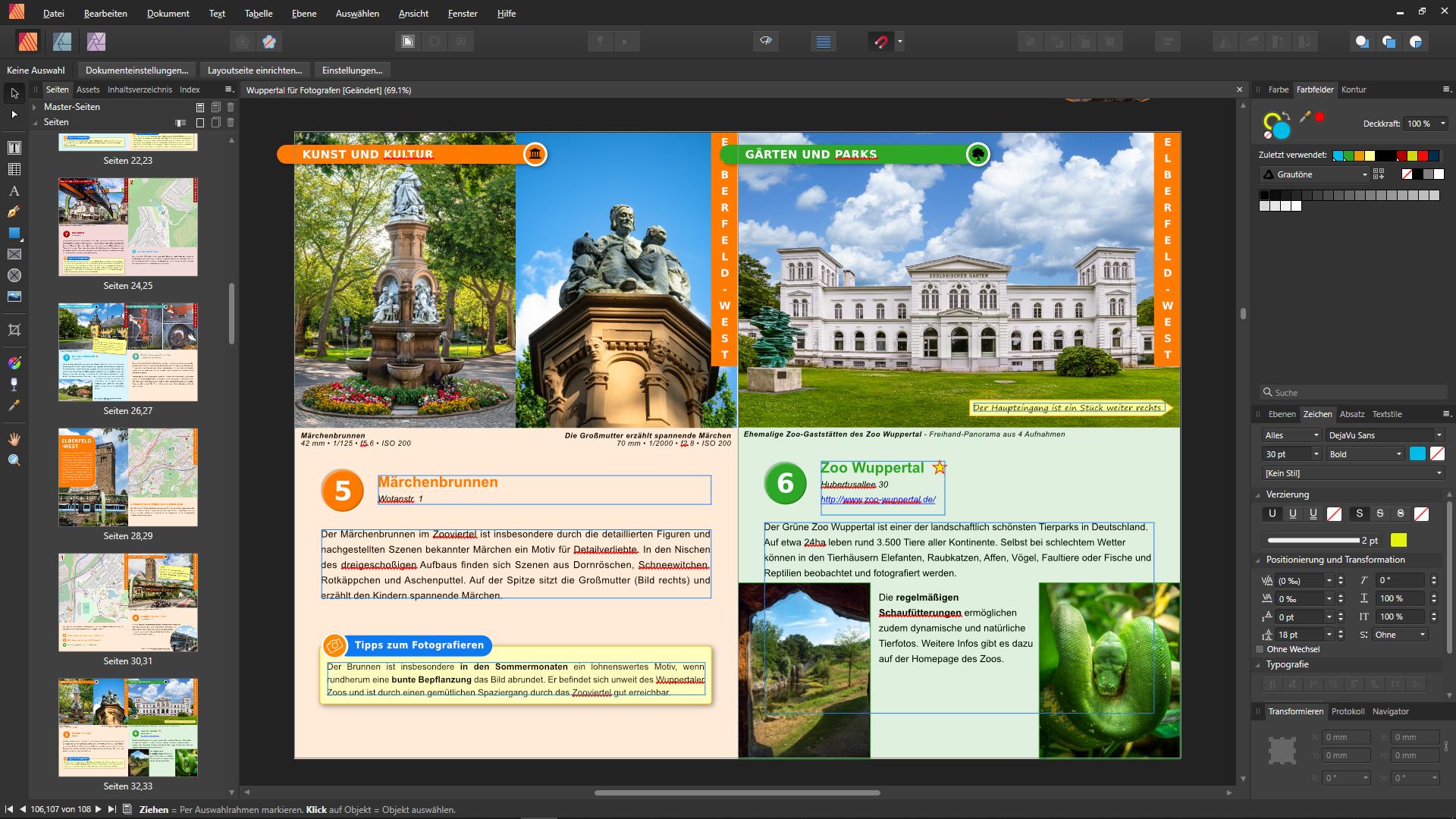The width and height of the screenshot is (1456, 819).
Task: Click the Dokumenteinstellungen... button
Action: 136,71
